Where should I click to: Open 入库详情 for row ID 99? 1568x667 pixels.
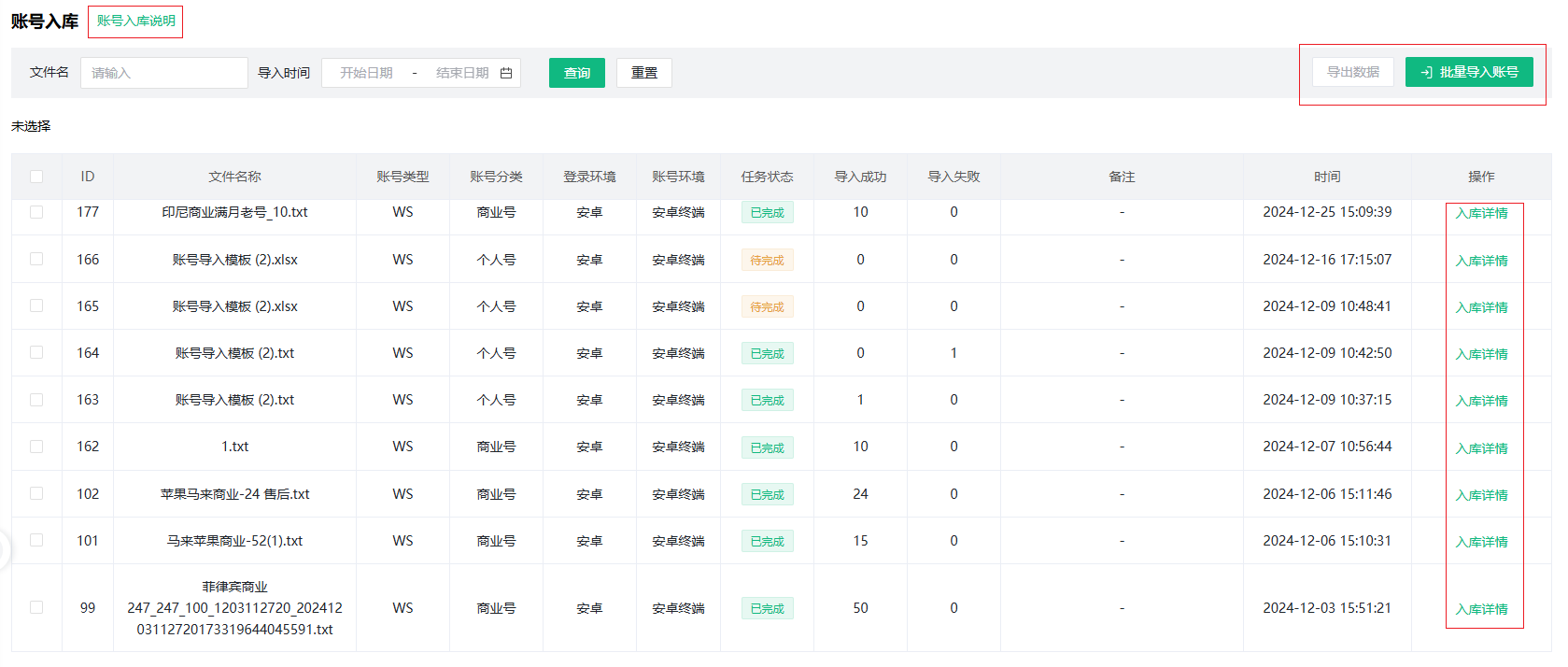1481,609
